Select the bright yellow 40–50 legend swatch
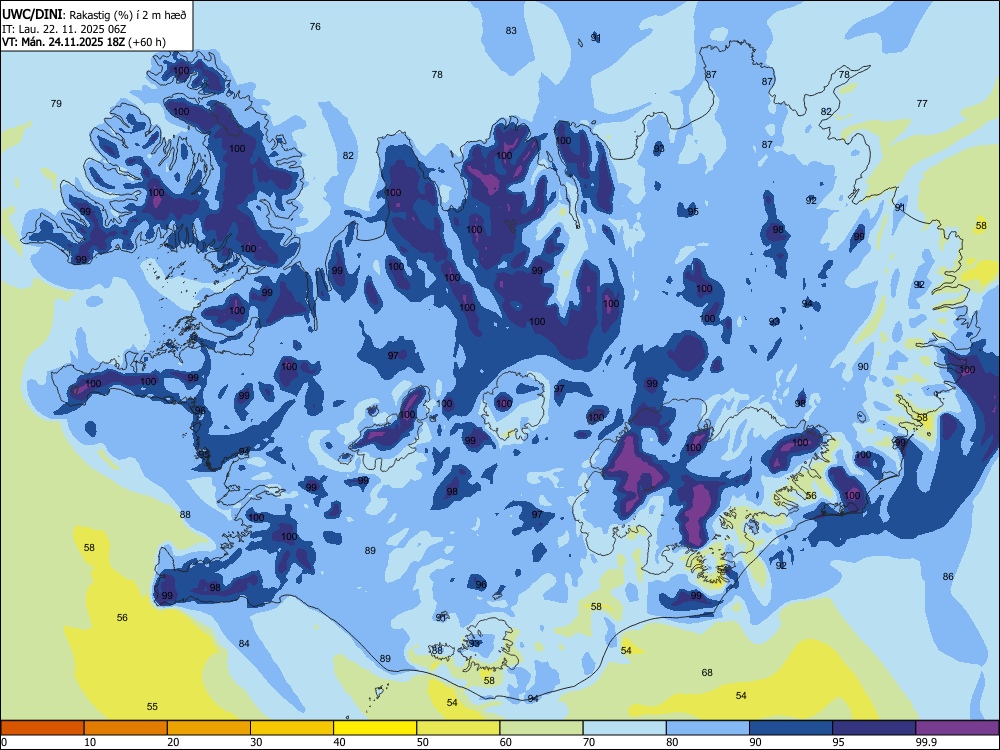Screen dimensions: 1000x750 [375, 728]
